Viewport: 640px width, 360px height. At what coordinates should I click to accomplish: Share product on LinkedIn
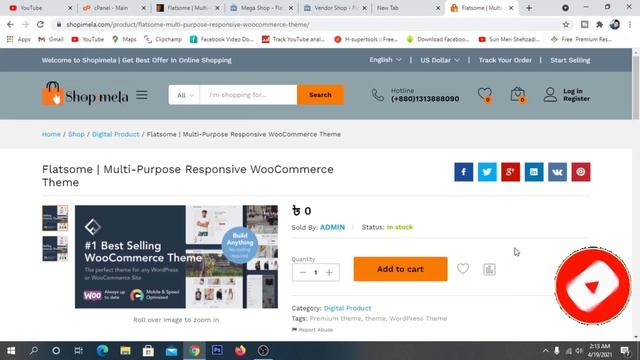click(x=534, y=172)
